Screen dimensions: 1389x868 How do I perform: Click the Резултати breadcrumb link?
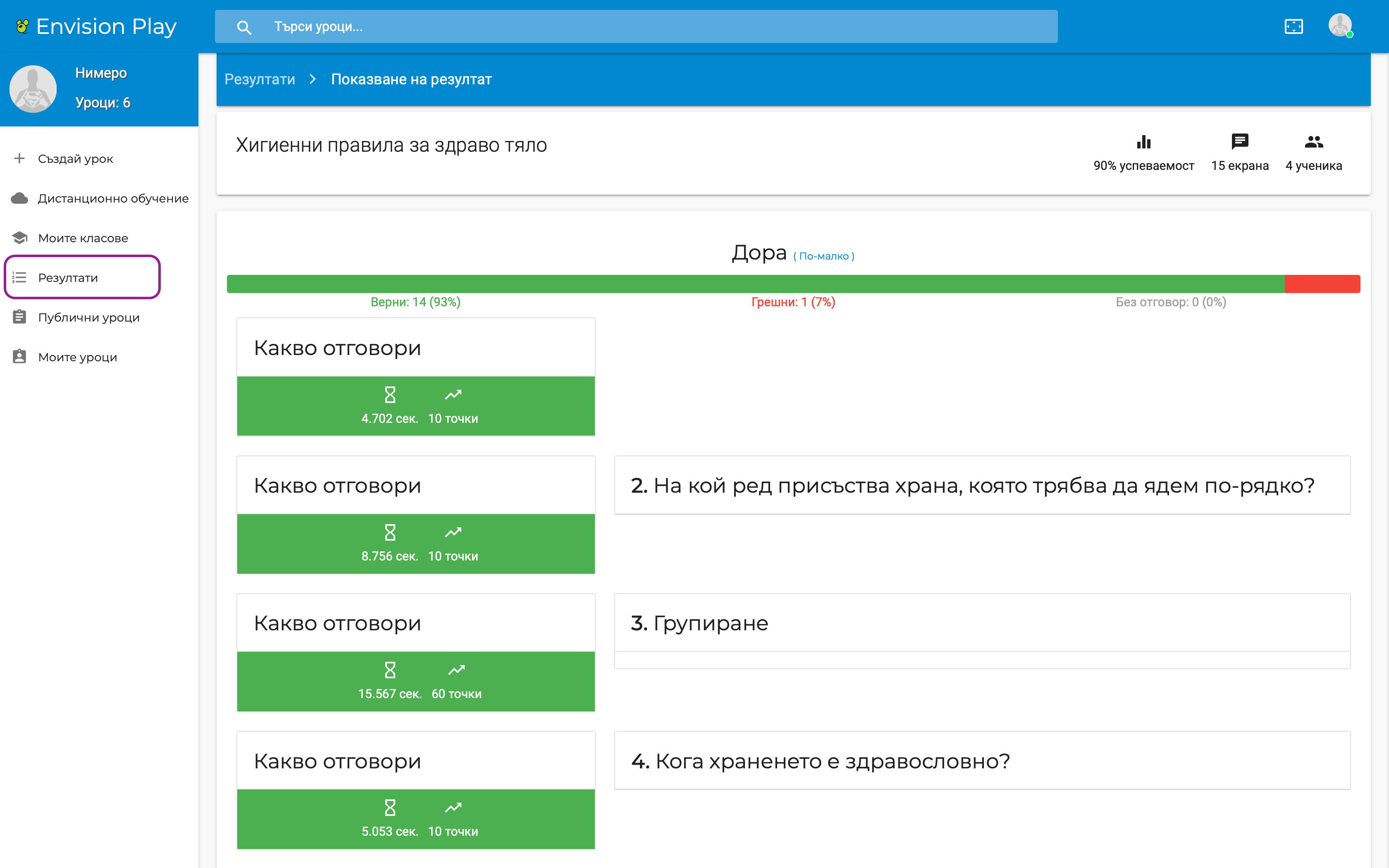click(x=260, y=79)
